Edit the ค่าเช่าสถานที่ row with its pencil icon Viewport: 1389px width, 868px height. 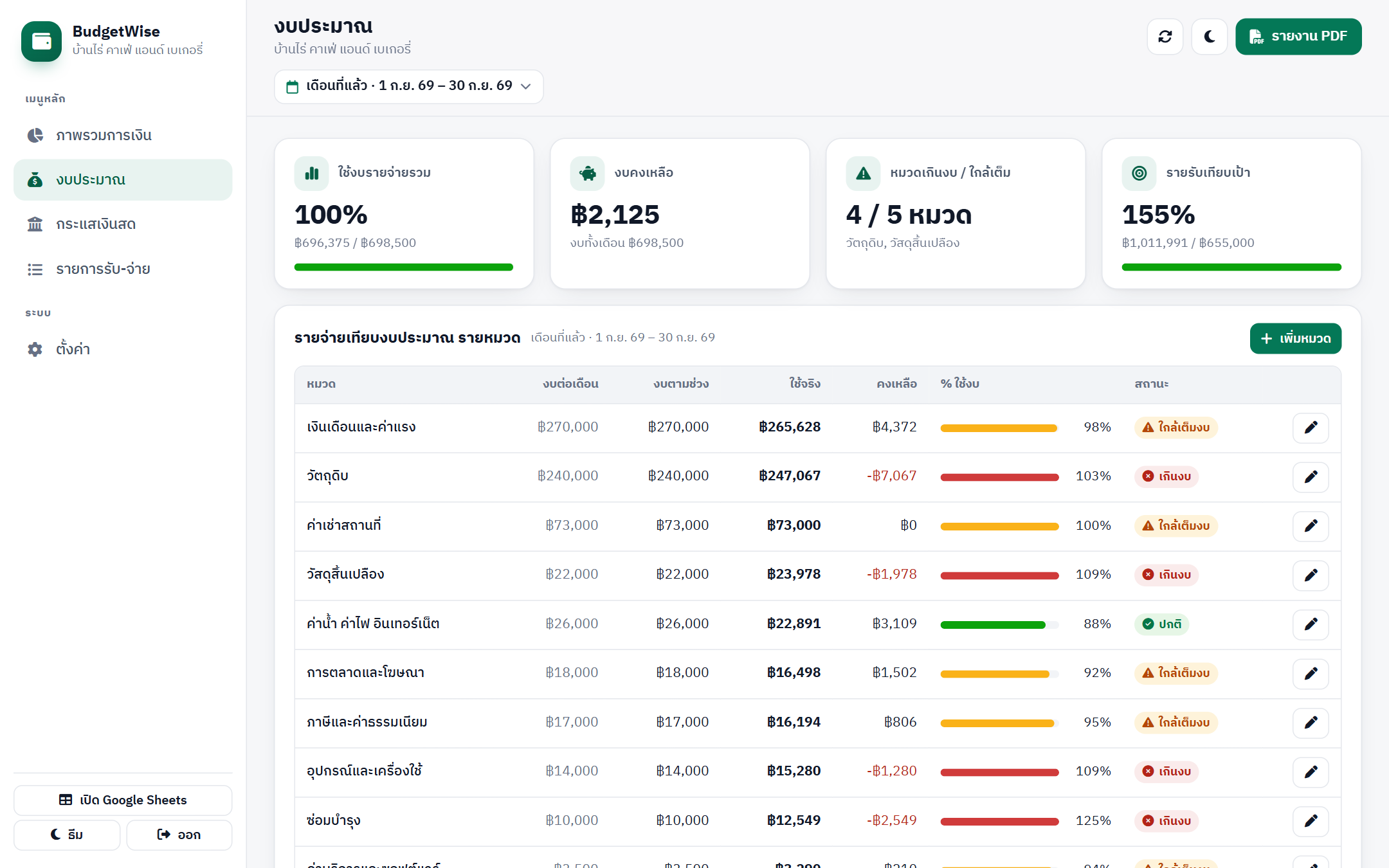point(1311,526)
